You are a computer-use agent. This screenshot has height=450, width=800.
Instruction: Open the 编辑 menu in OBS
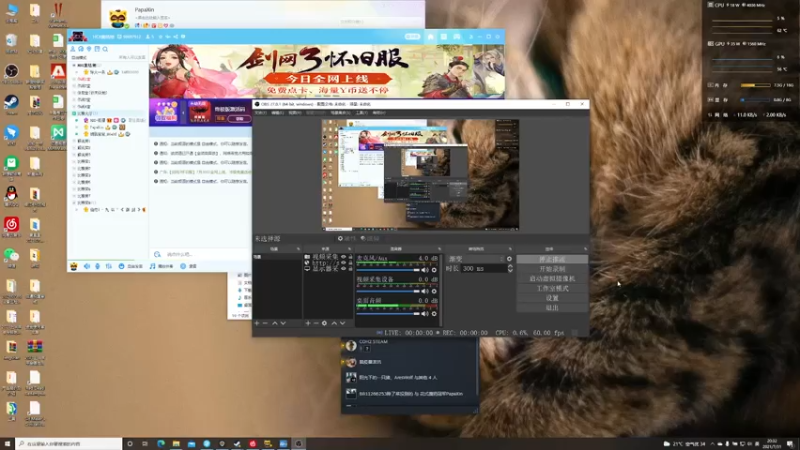[x=277, y=113]
